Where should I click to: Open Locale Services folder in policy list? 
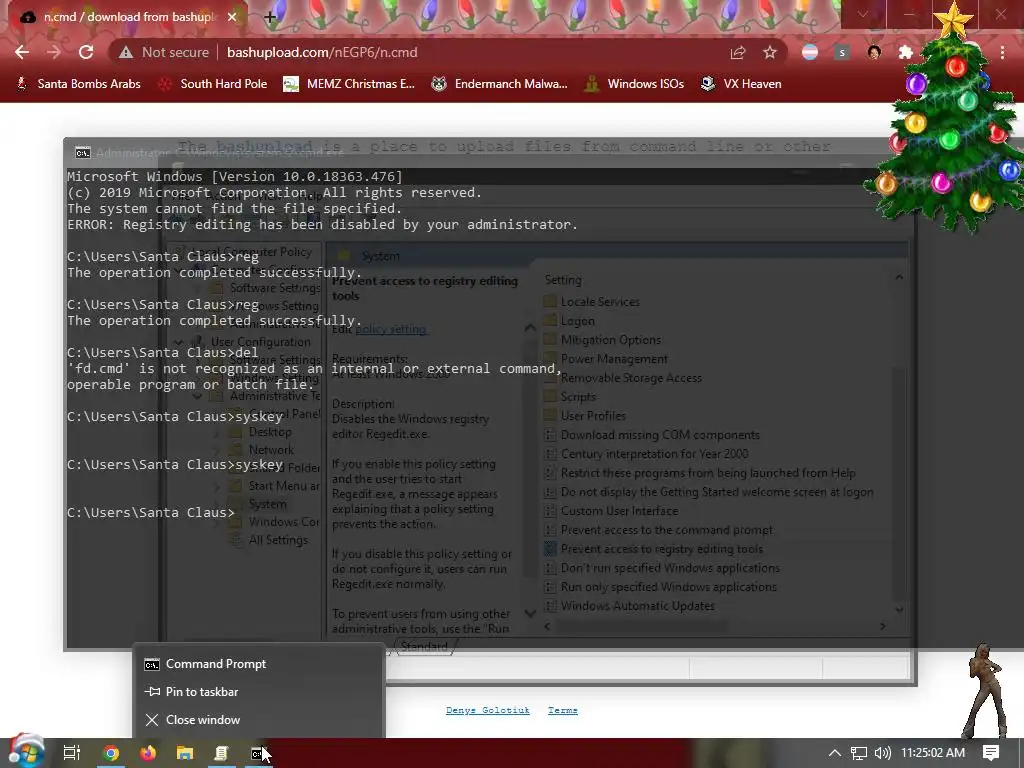click(600, 302)
